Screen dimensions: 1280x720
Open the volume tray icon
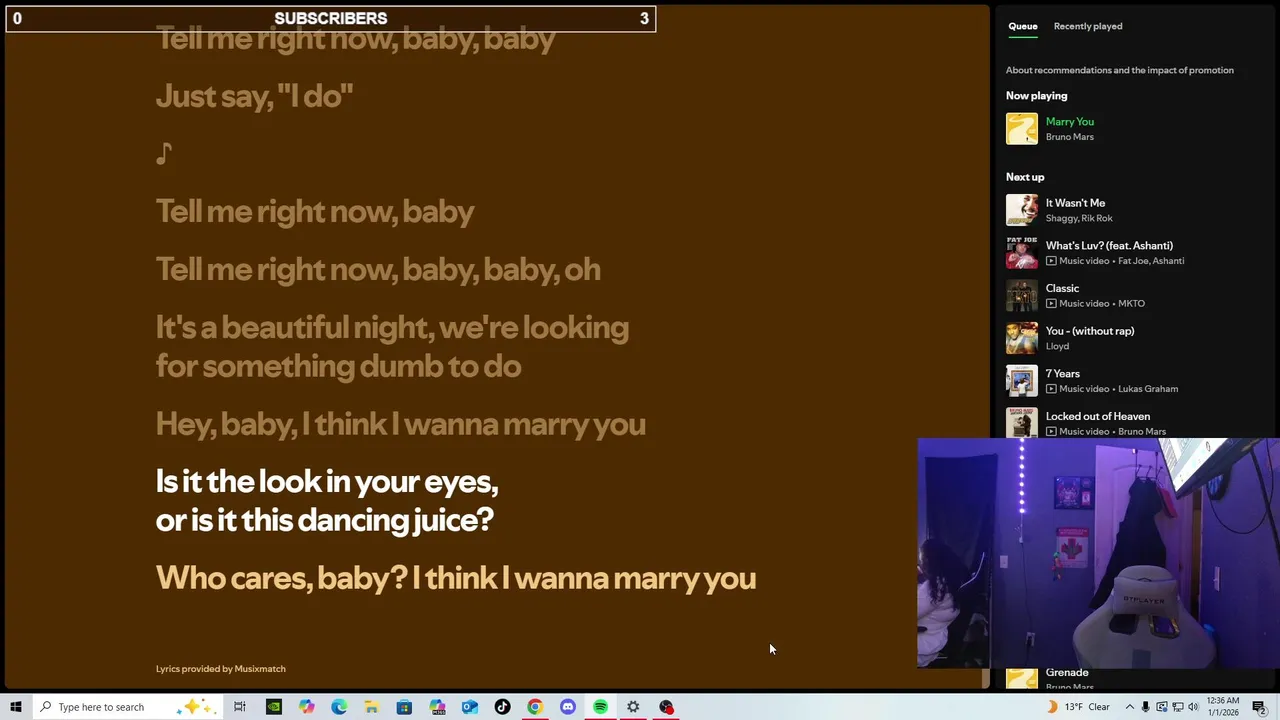(1193, 707)
